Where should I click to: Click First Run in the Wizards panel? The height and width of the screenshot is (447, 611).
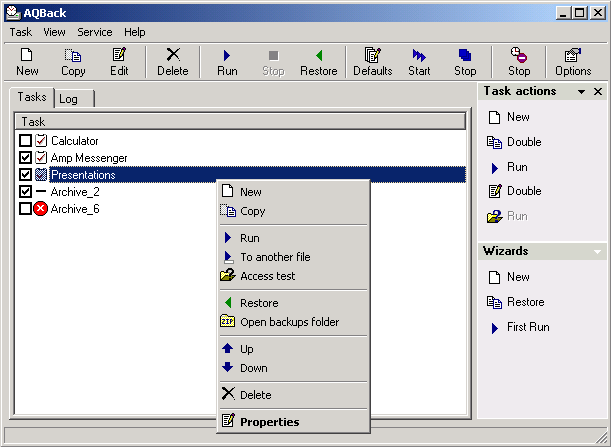[x=519, y=327]
